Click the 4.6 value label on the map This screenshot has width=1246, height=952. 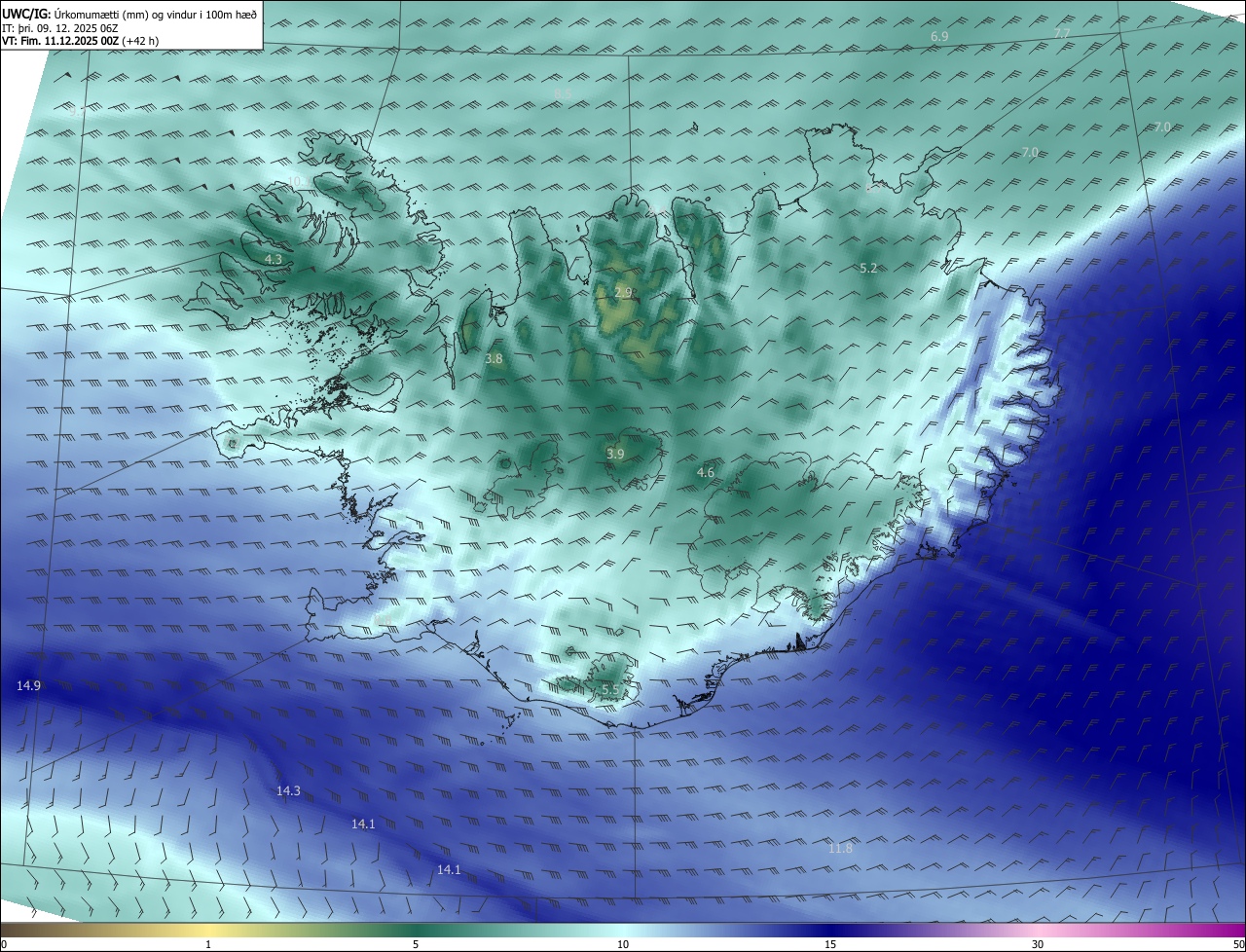(706, 472)
